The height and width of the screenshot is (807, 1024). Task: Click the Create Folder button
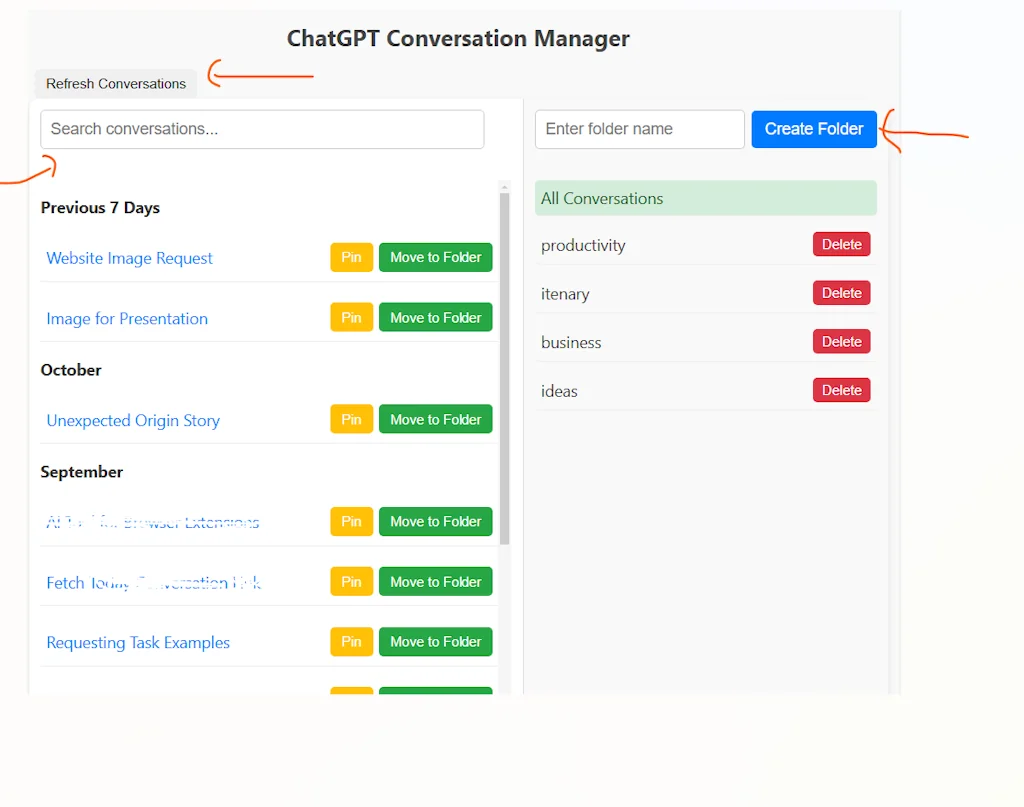coord(813,129)
